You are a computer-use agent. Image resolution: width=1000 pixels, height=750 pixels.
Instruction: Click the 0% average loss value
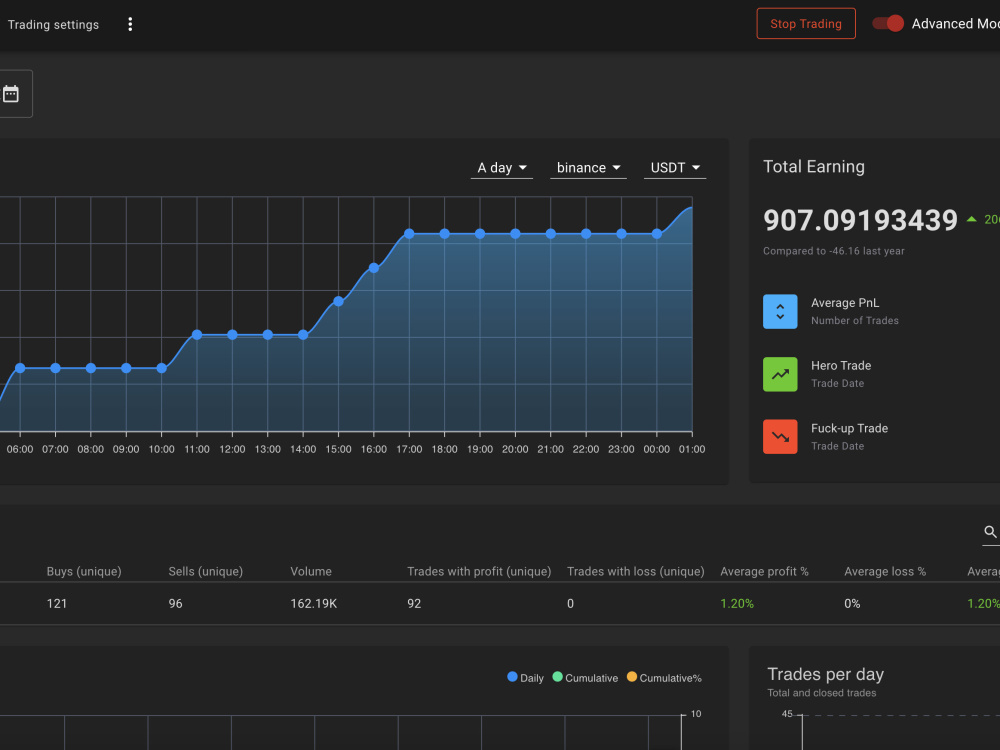click(x=852, y=603)
